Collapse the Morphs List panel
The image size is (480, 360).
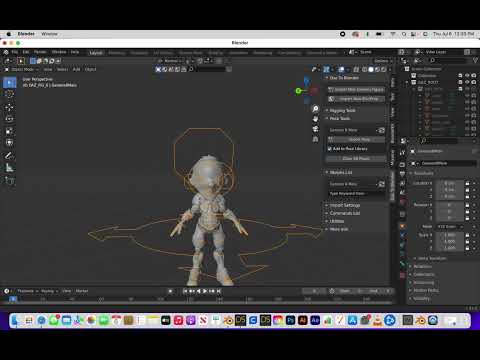pyautogui.click(x=341, y=172)
